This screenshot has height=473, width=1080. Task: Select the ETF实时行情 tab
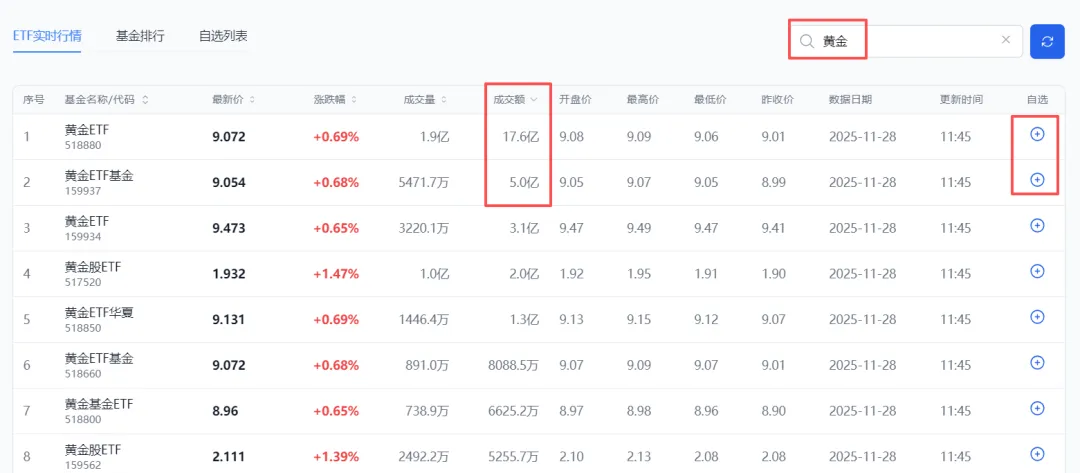click(x=47, y=36)
